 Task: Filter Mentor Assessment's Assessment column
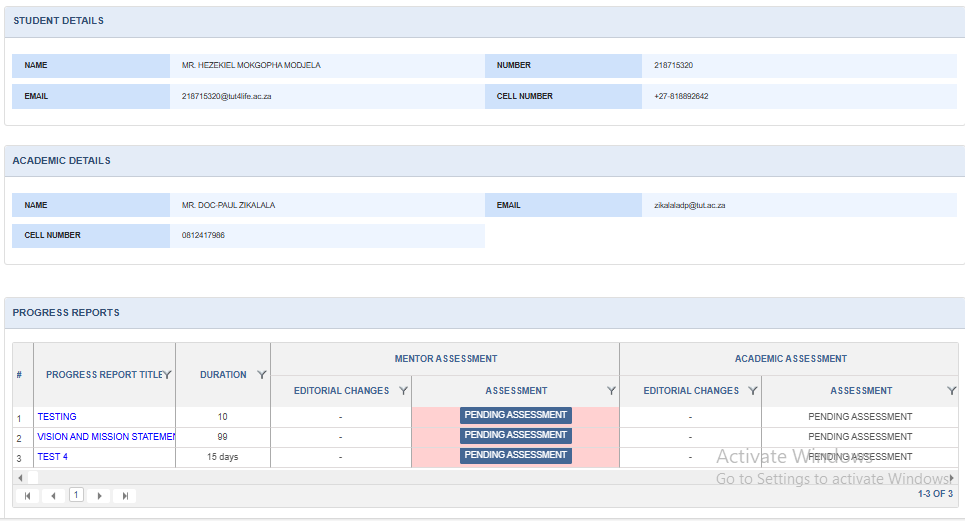point(611,391)
